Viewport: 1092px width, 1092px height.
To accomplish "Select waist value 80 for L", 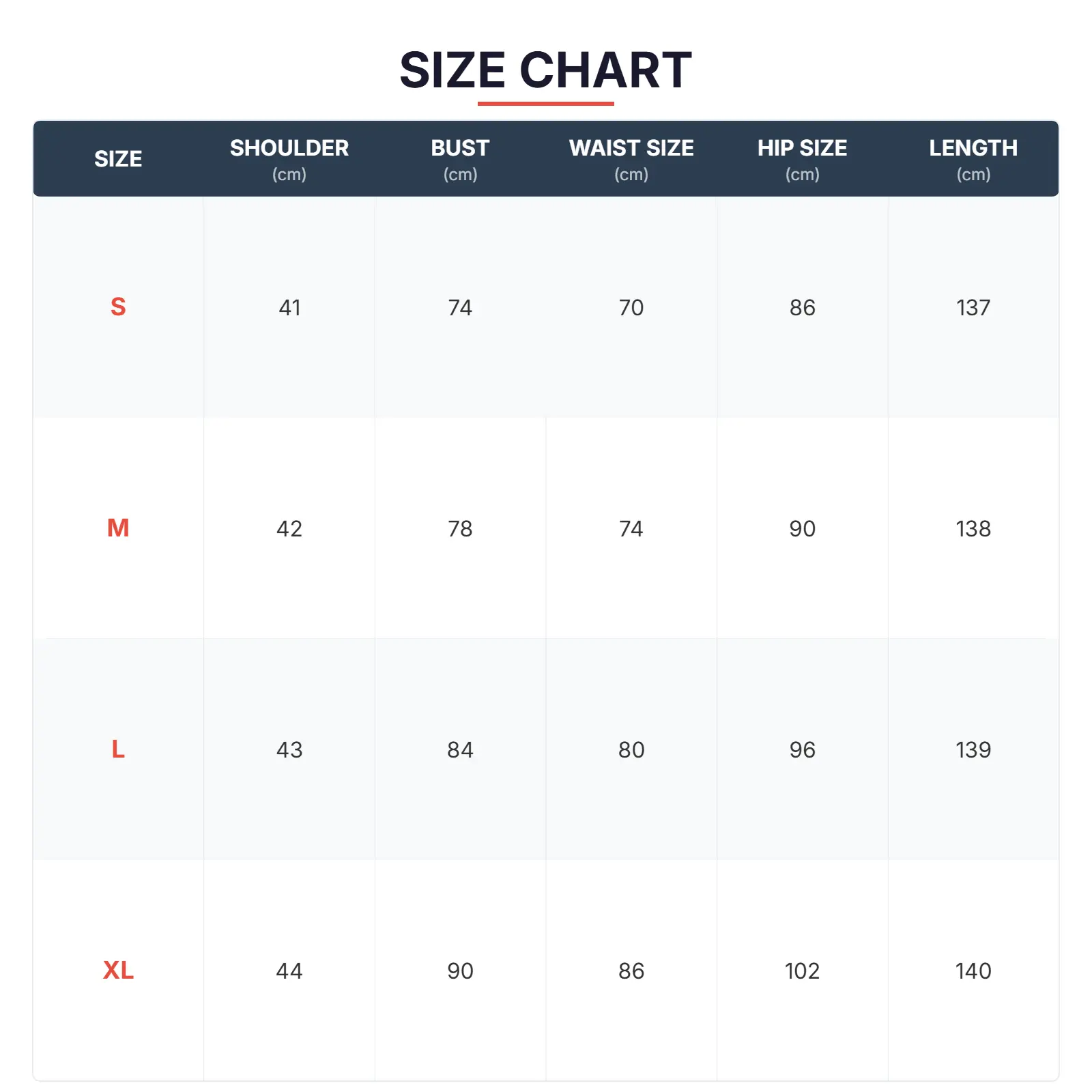I will [x=631, y=750].
